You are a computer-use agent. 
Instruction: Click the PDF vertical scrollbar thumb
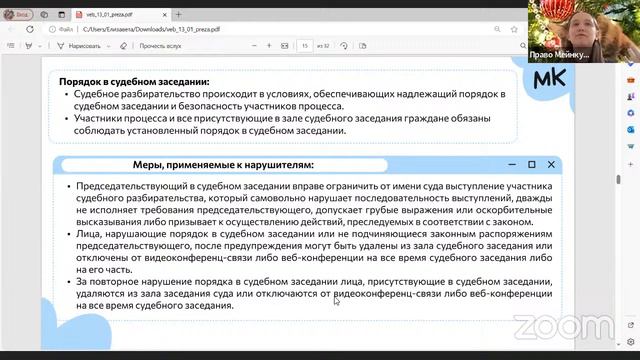pyautogui.click(x=618, y=179)
